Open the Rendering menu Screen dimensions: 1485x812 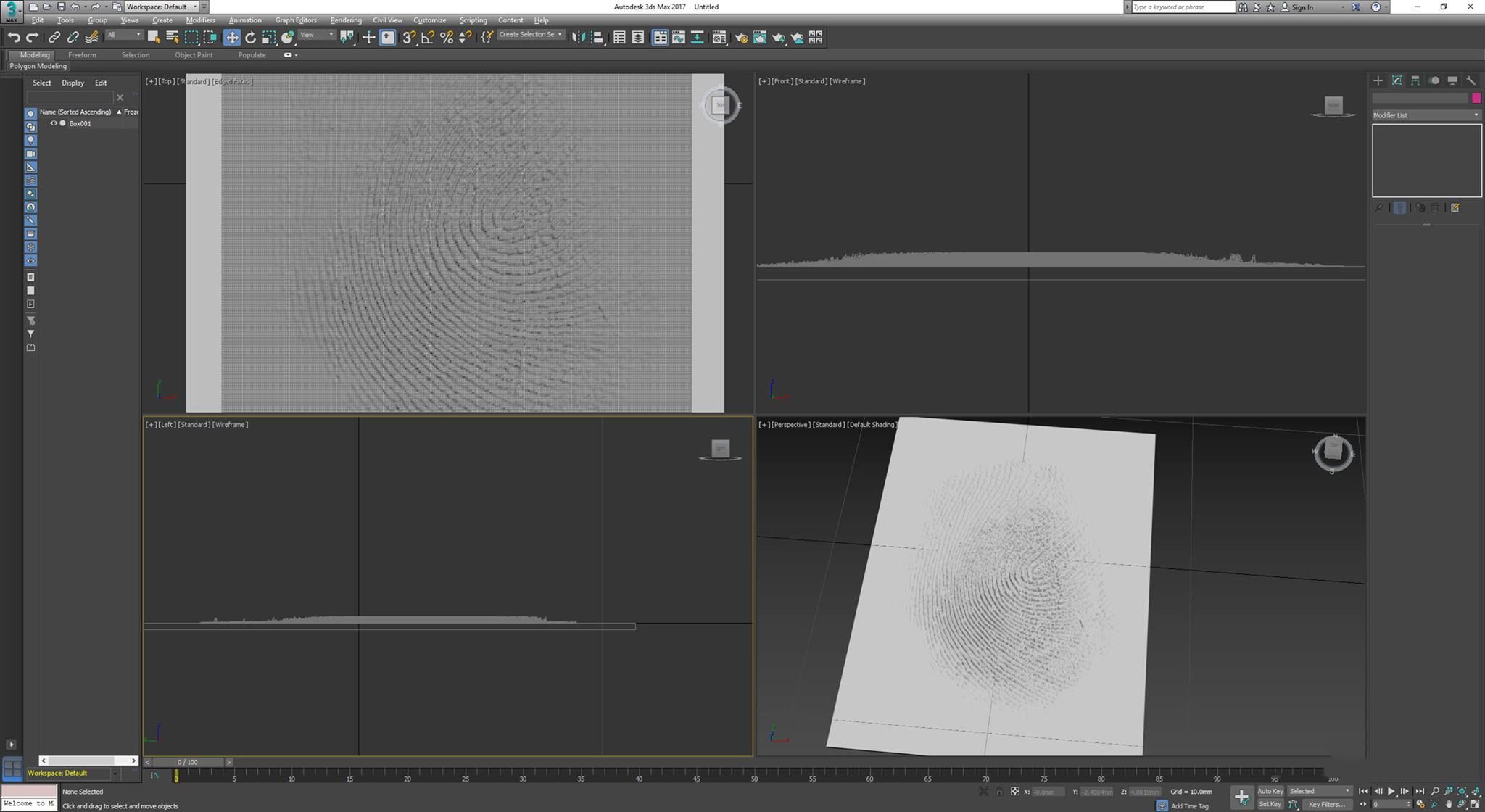click(x=345, y=20)
